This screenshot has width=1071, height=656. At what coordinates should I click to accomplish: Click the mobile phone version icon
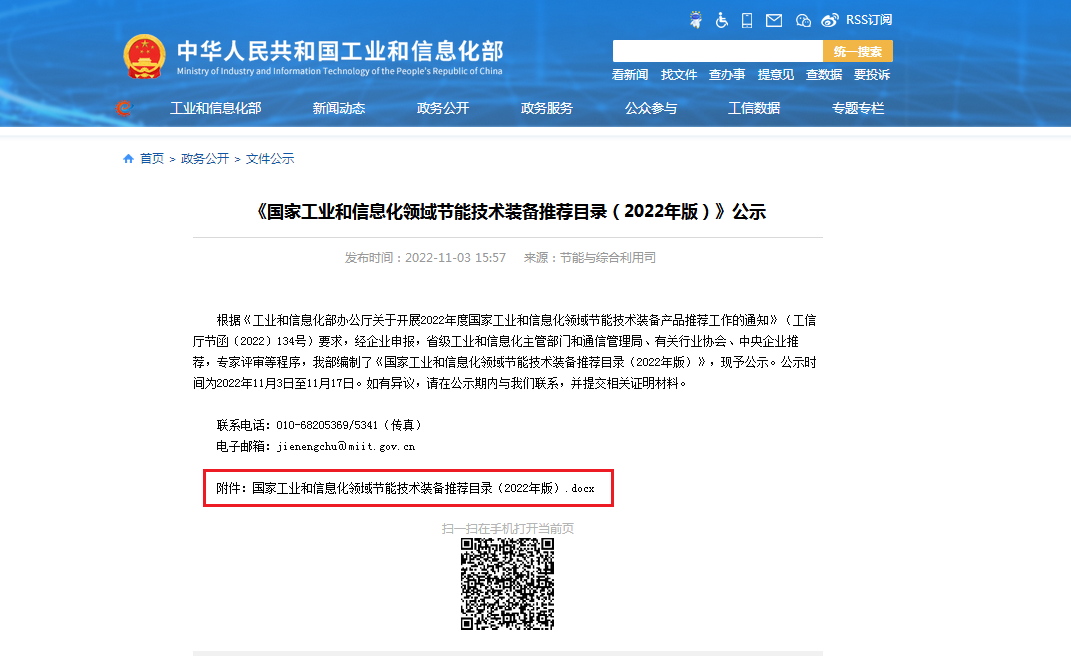coord(747,20)
